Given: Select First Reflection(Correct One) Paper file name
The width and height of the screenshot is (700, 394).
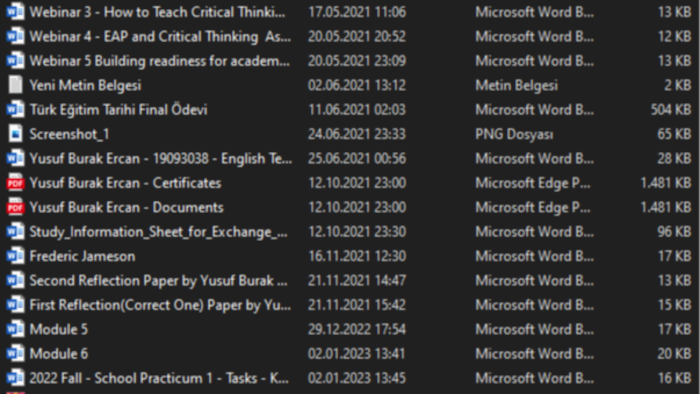Looking at the screenshot, I should pos(160,305).
